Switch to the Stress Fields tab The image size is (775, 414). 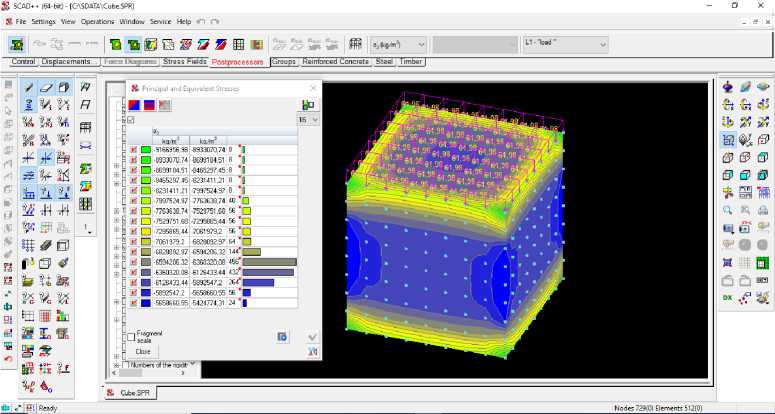[185, 62]
